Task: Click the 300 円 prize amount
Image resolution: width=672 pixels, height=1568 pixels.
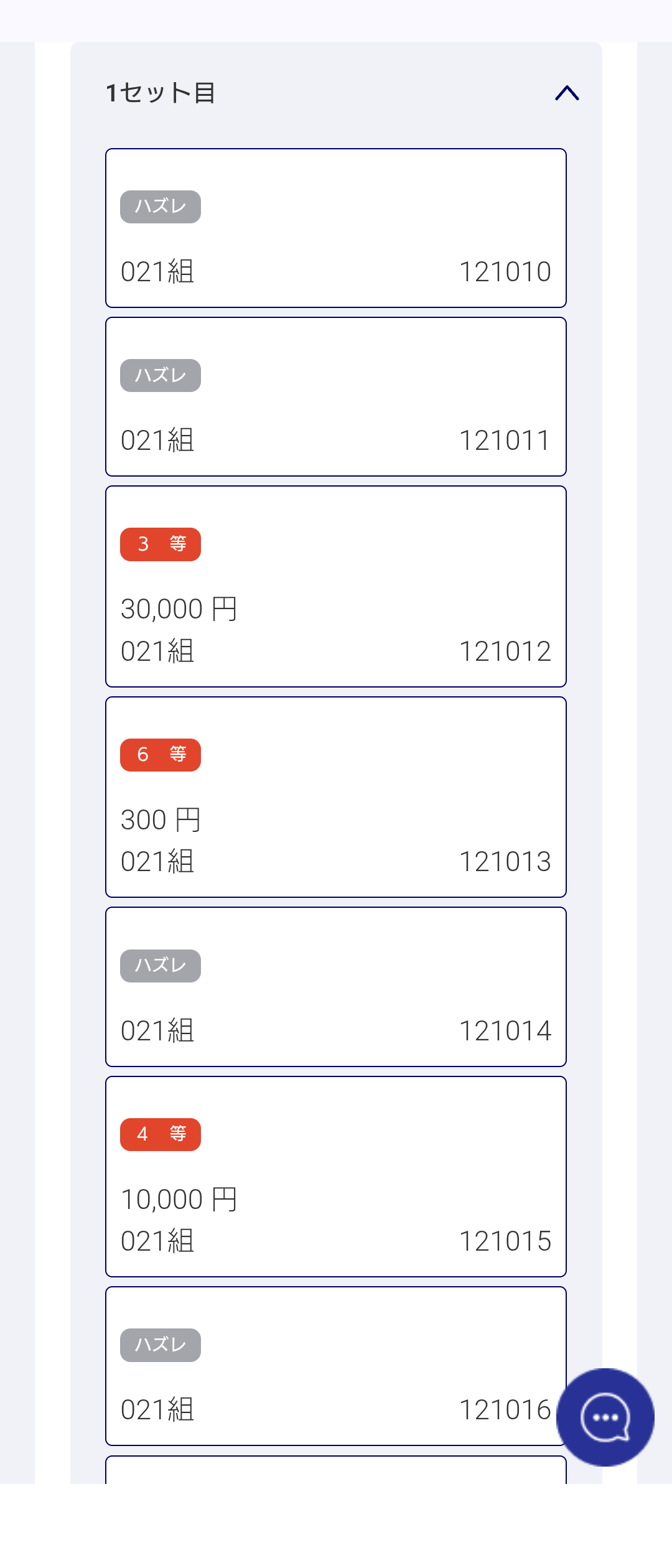Action: click(x=161, y=819)
